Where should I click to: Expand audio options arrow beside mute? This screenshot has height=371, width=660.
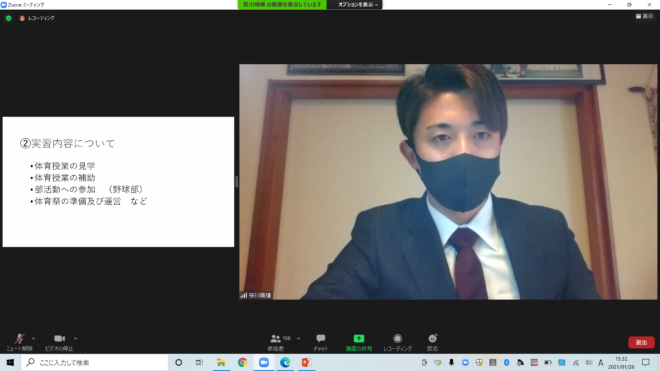(34, 338)
